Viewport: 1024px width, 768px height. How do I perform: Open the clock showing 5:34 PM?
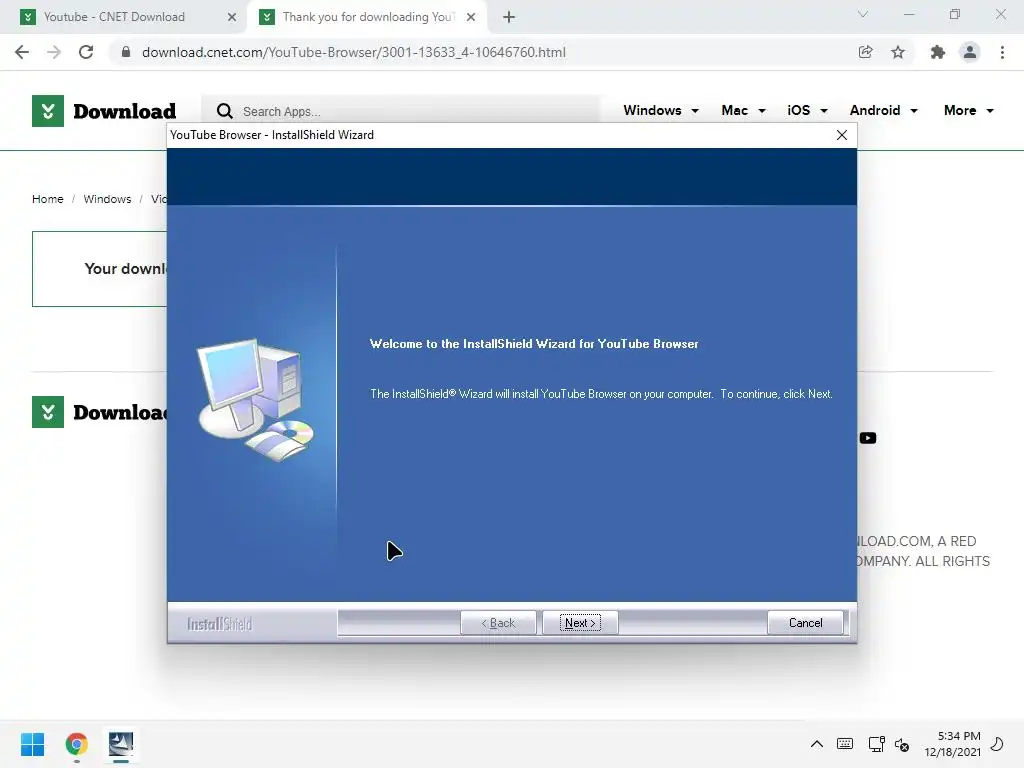tap(952, 744)
